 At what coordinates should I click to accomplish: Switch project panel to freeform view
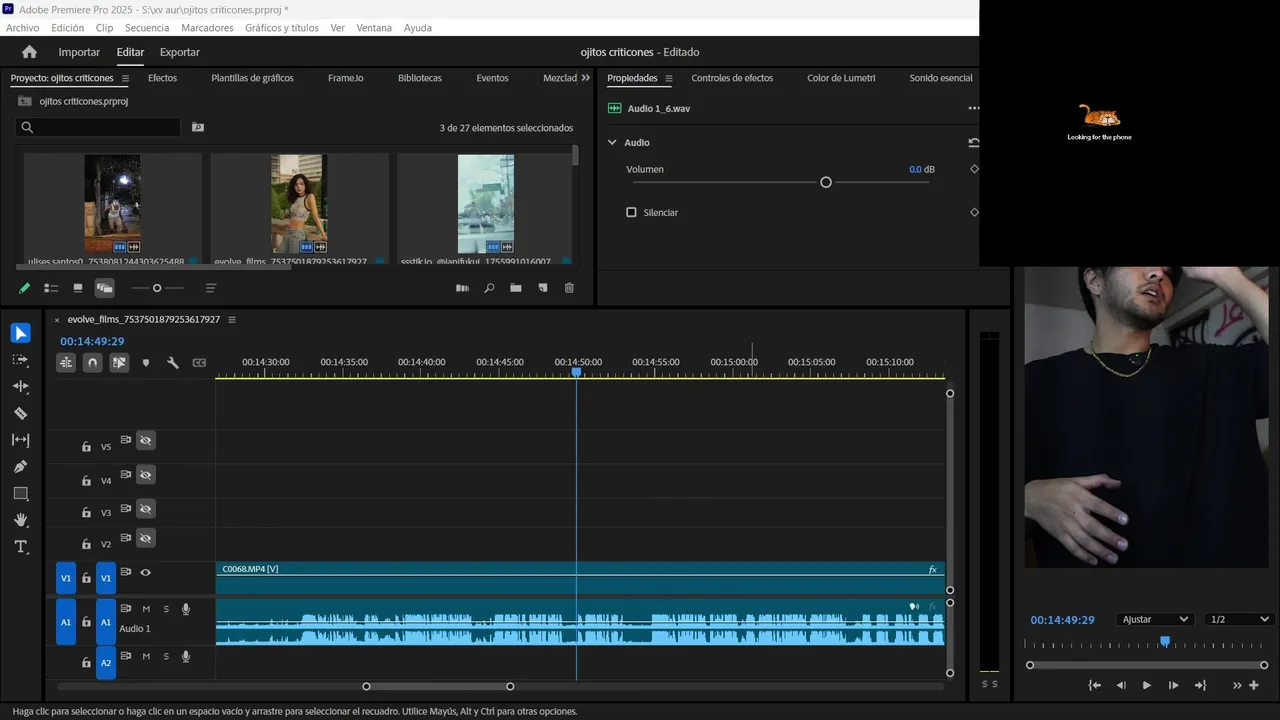[x=104, y=288]
